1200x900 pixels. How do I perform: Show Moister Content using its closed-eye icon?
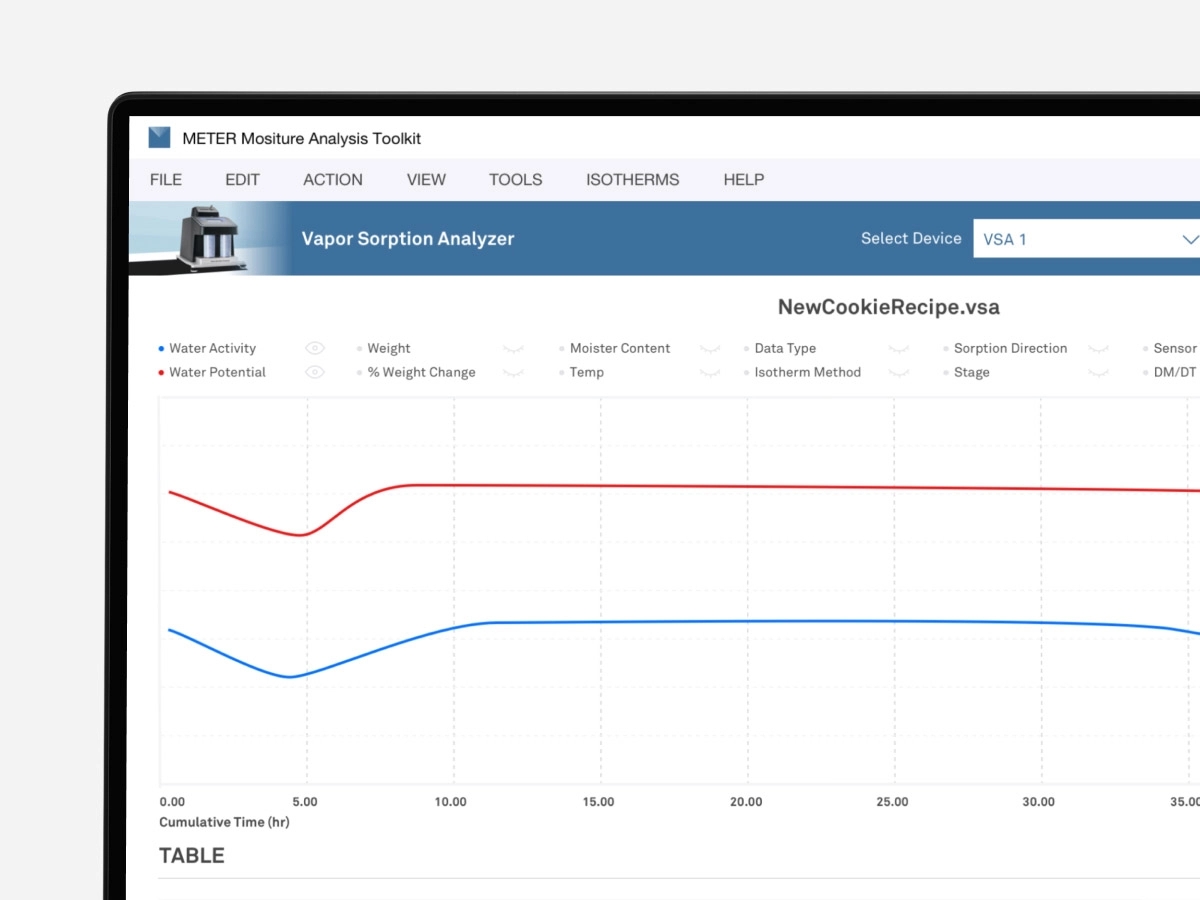point(710,349)
